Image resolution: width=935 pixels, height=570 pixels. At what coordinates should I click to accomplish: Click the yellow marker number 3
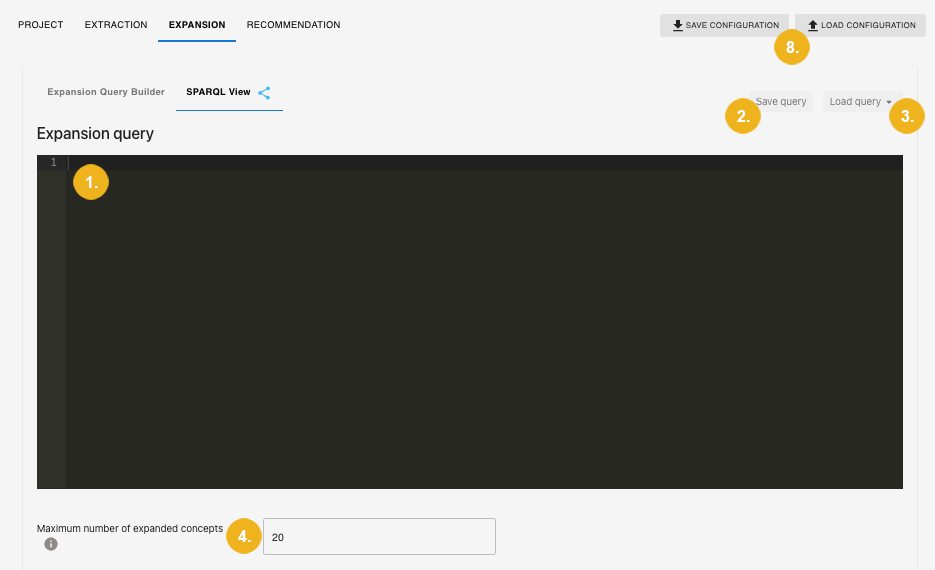(x=906, y=116)
